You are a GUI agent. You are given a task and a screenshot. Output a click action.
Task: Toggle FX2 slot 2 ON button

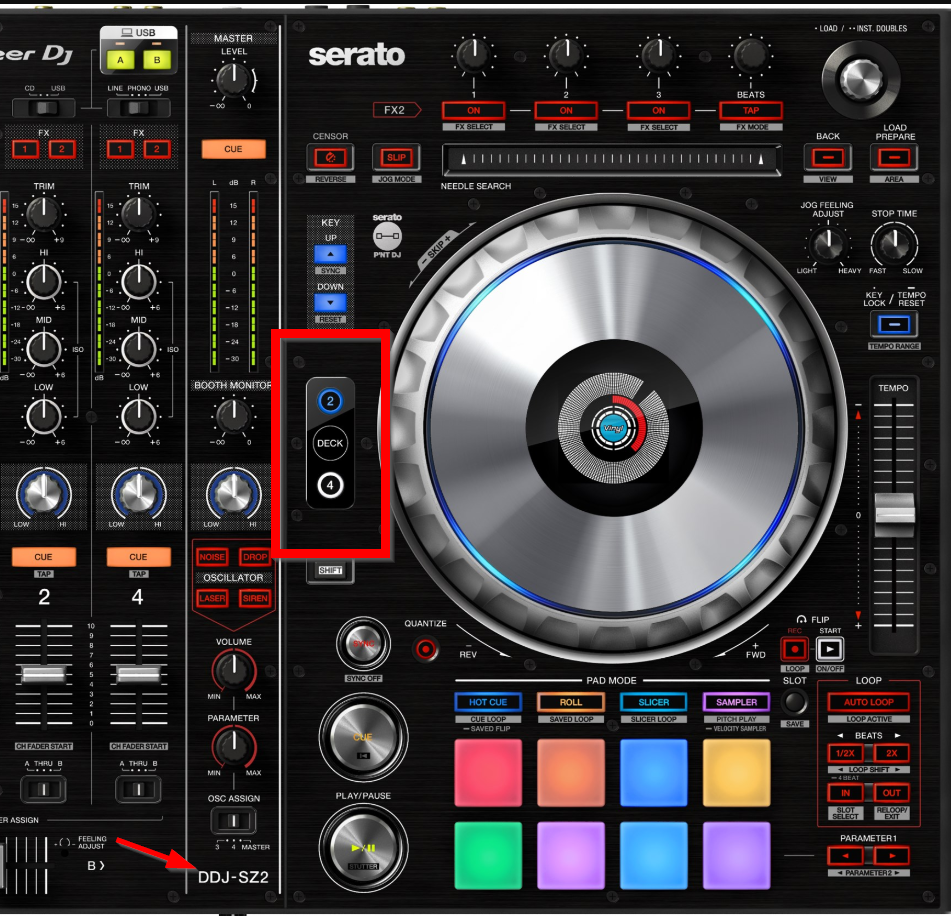coord(566,110)
